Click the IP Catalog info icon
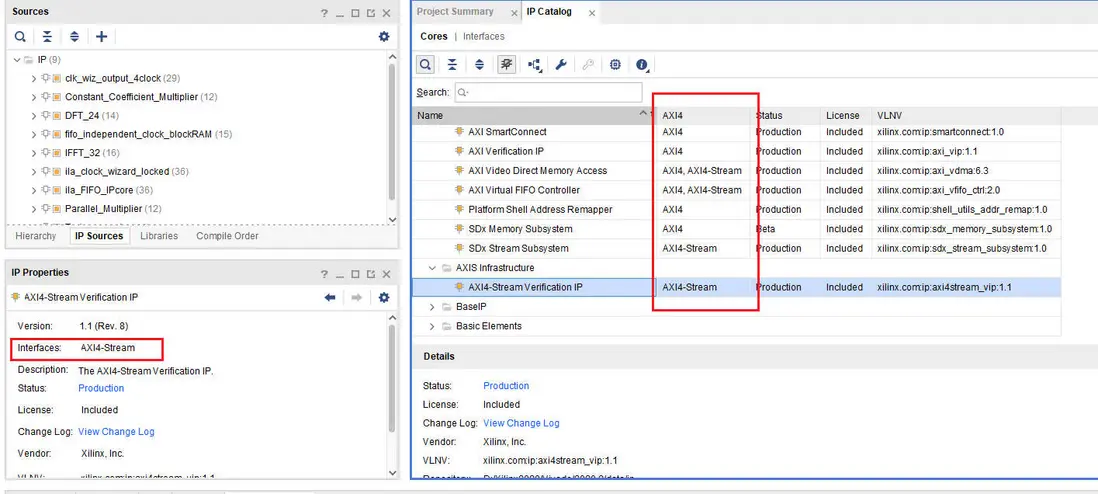Image resolution: width=1098 pixels, height=494 pixels. (641, 65)
